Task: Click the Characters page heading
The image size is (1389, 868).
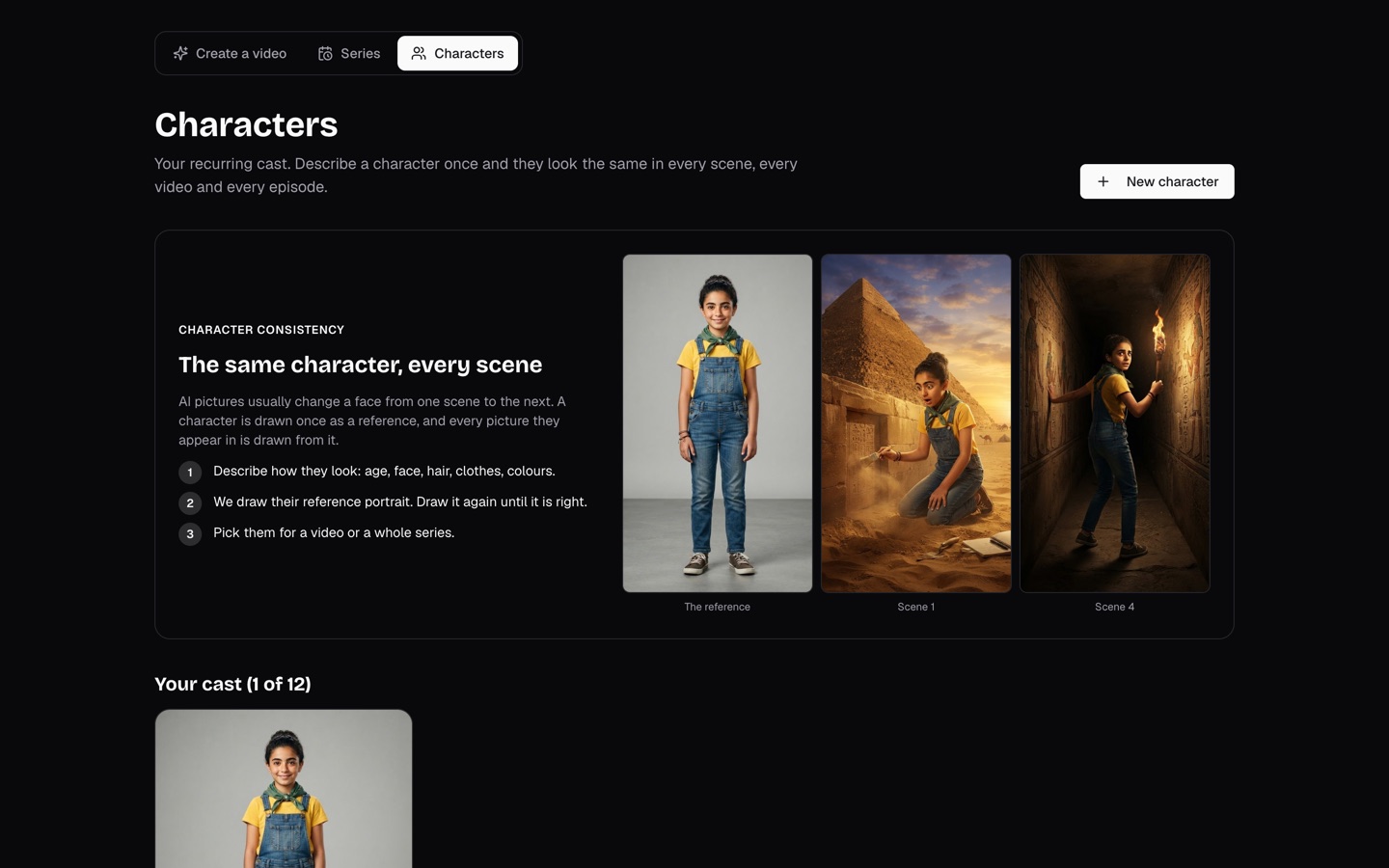Action: 246,124
